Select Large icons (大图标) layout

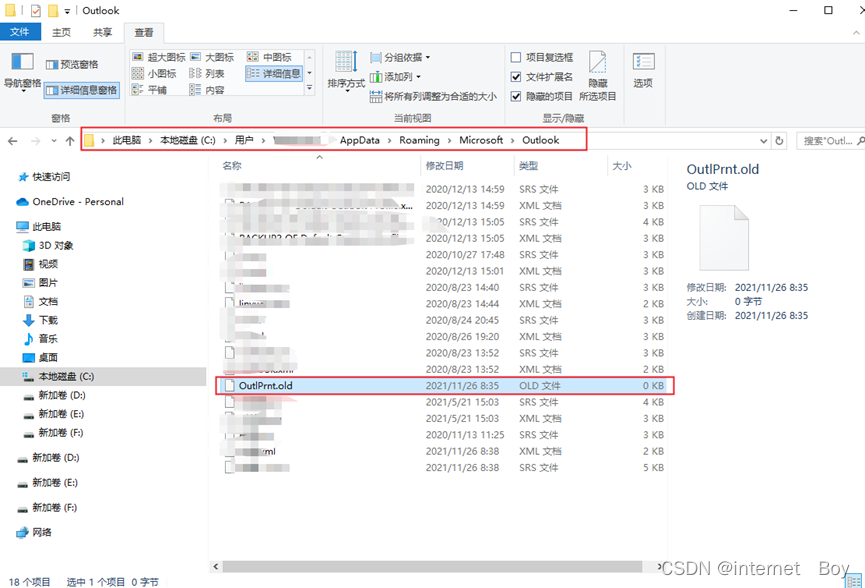pyautogui.click(x=212, y=57)
